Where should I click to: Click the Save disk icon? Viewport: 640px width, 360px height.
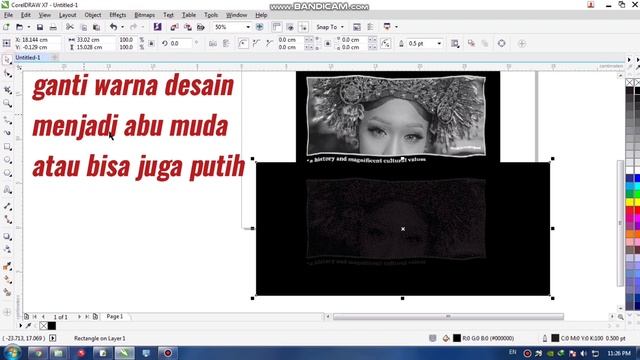[x=40, y=27]
